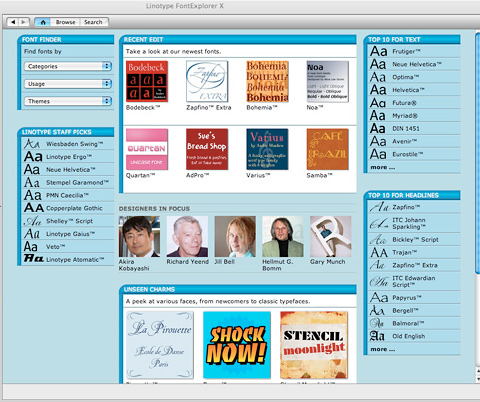Click the Wiesbaden Swing sample icon
This screenshot has height=402, width=480.
coord(32,144)
